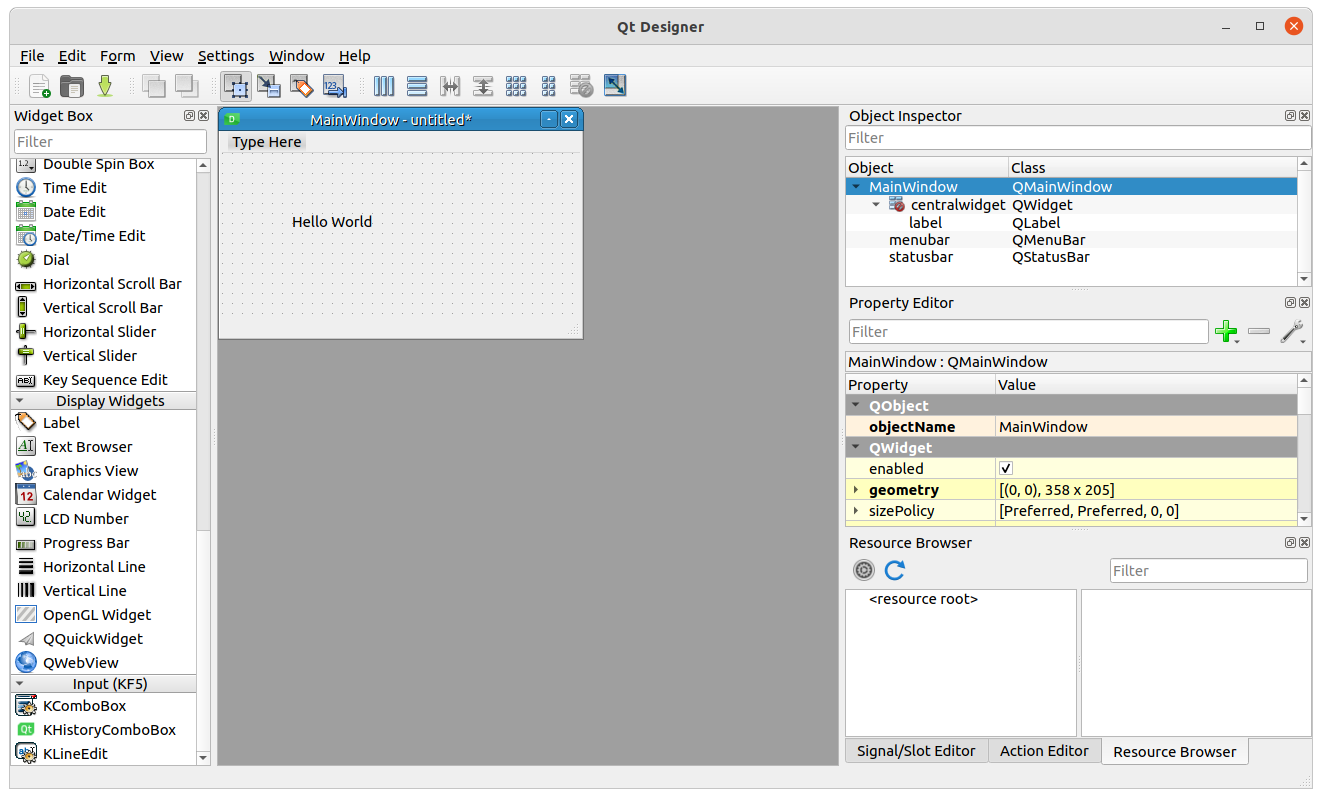Open the Settings menu
The height and width of the screenshot is (798, 1322).
(x=226, y=56)
